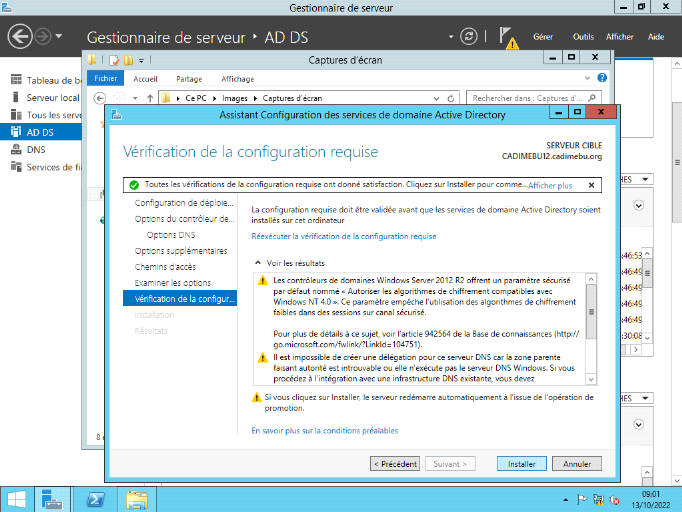Open En savoir plus sur les conditions préalables
682x512 pixels.
324,431
